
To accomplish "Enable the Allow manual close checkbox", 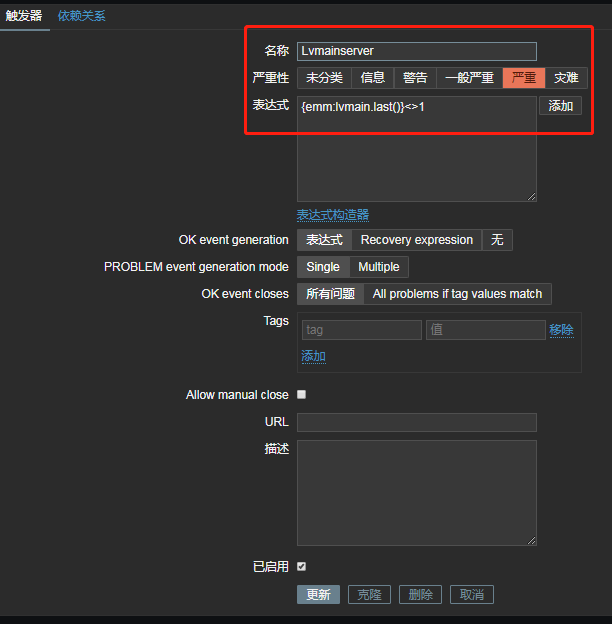I will click(302, 394).
